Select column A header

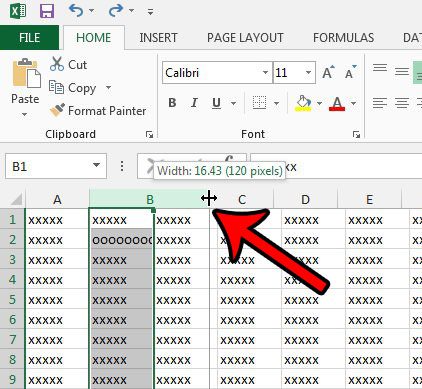pyautogui.click(x=57, y=199)
